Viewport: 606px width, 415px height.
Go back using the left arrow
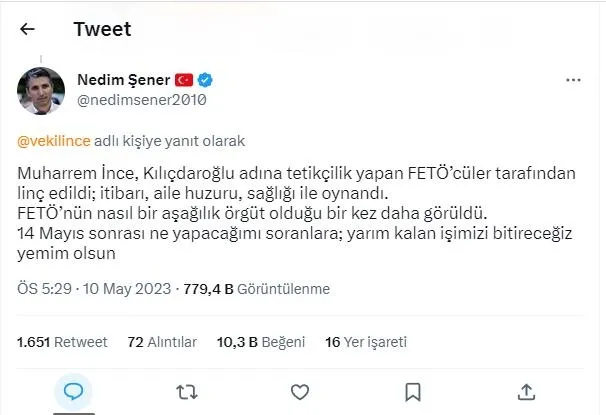tap(27, 30)
